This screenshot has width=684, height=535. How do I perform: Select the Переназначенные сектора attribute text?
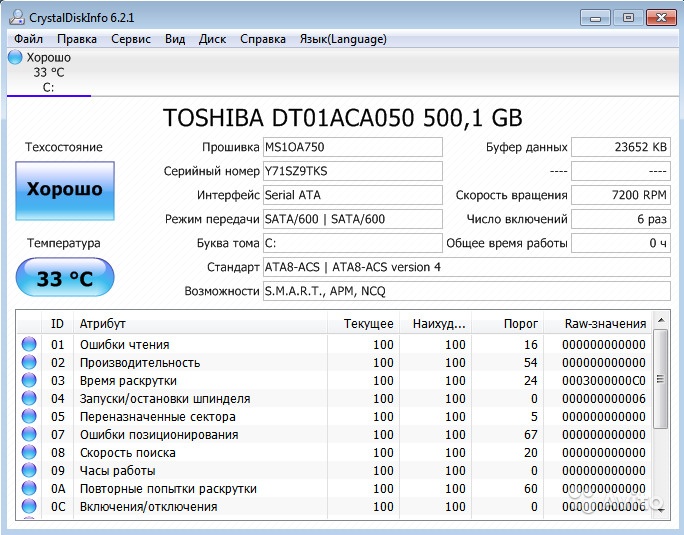(x=157, y=417)
